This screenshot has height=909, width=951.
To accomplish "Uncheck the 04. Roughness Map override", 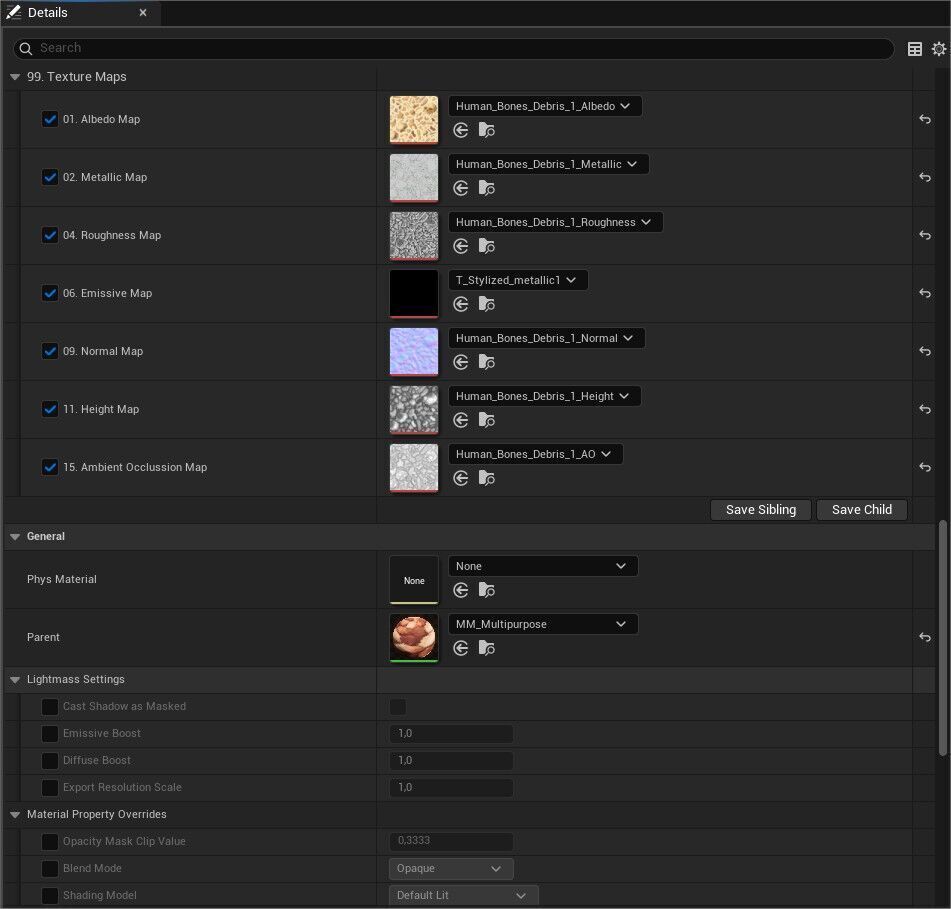I will click(50, 235).
